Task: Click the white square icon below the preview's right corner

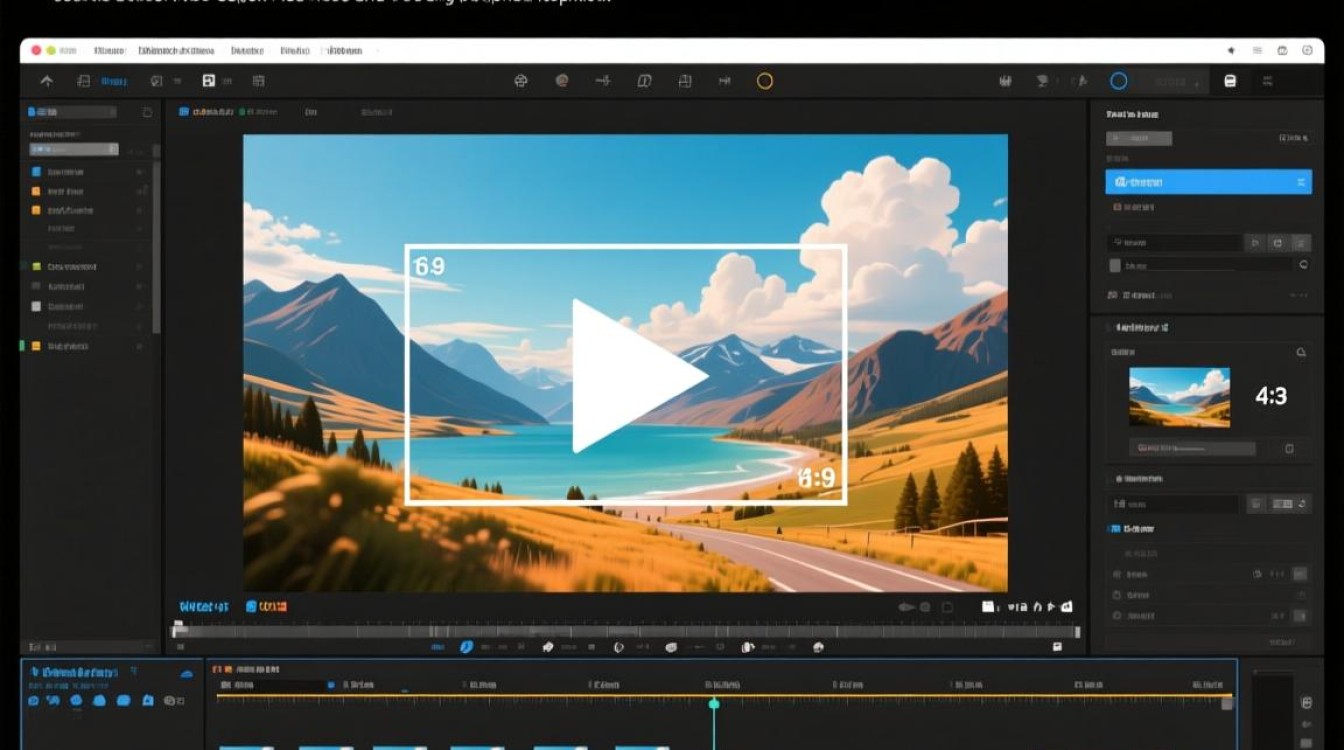Action: pos(987,606)
